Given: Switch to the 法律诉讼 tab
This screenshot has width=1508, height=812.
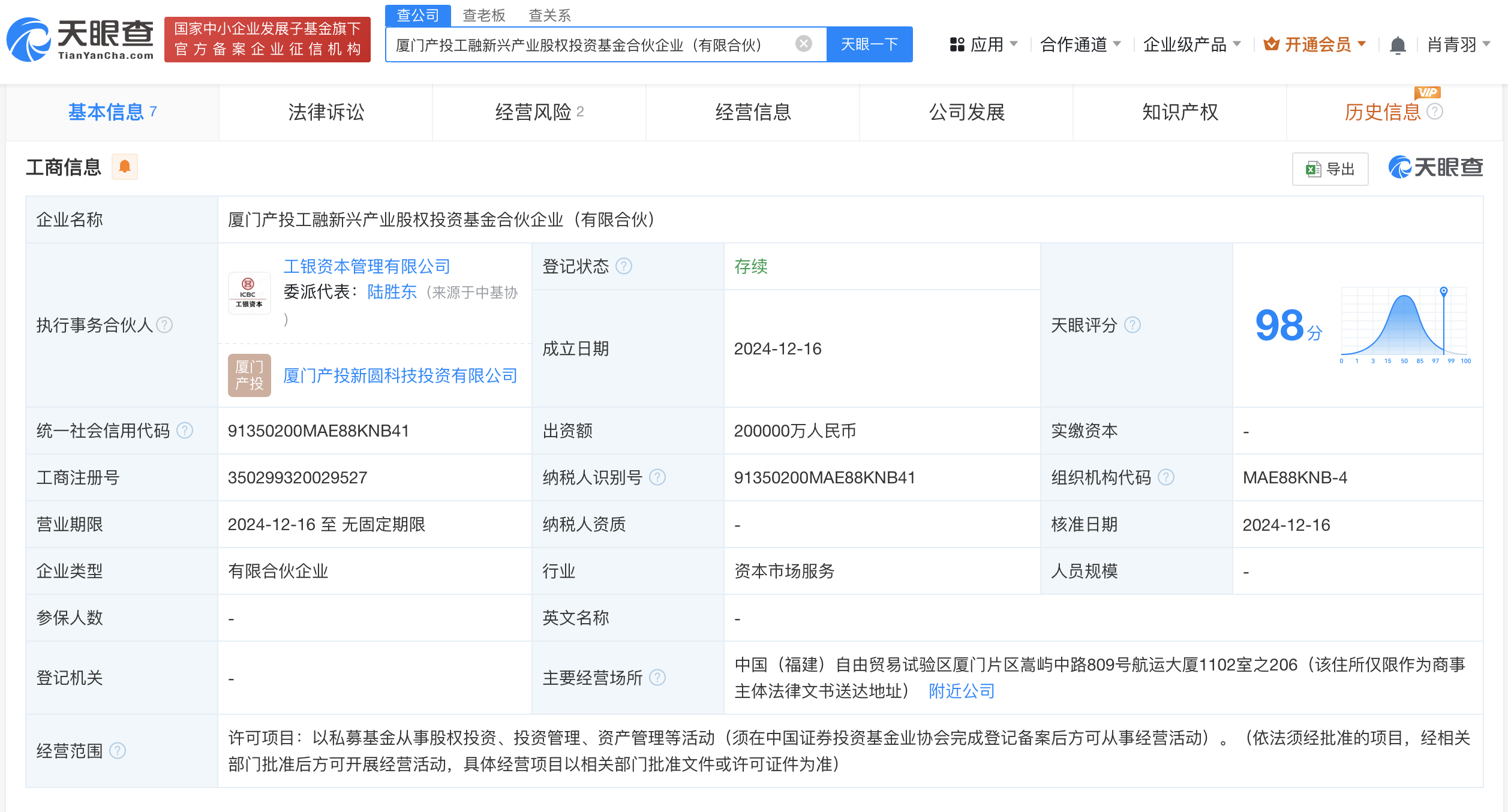Looking at the screenshot, I should (x=326, y=112).
